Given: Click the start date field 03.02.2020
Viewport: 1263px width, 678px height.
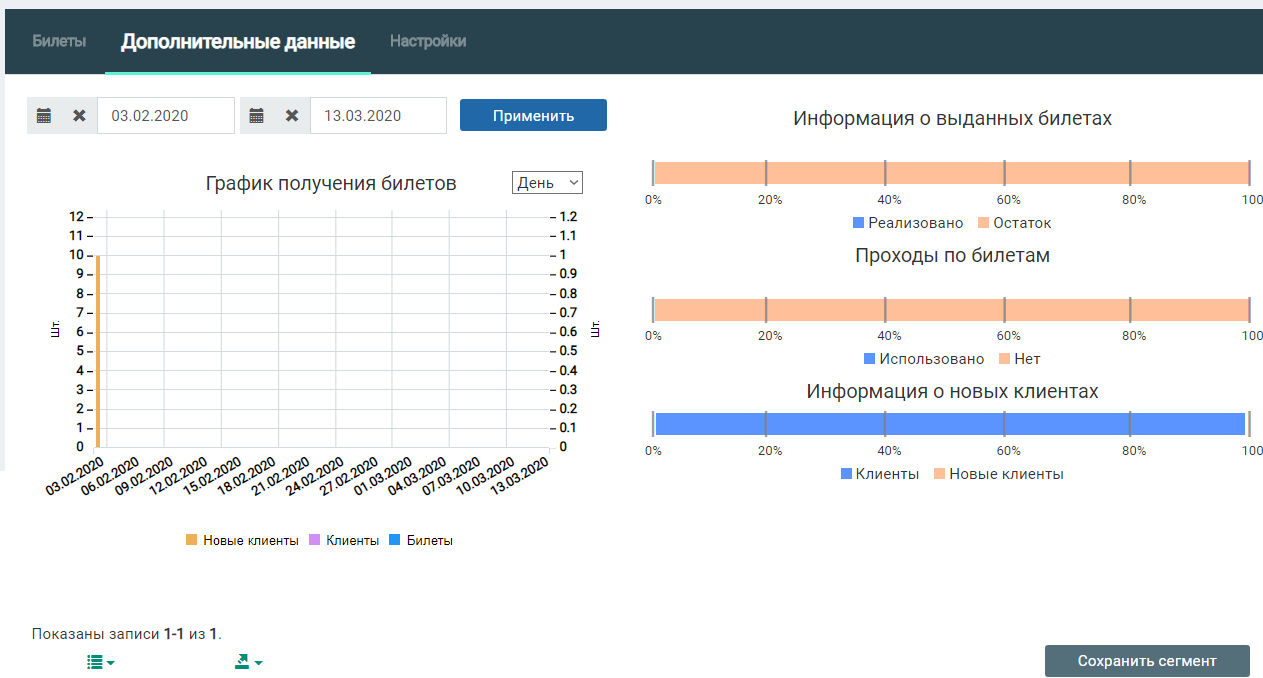Looking at the screenshot, I should [x=165, y=116].
